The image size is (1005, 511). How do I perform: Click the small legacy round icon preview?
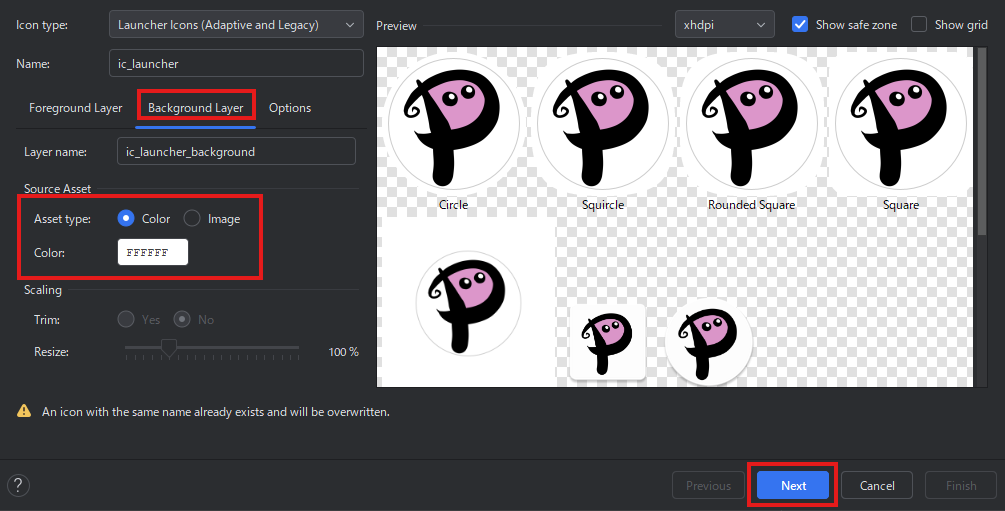click(x=708, y=342)
